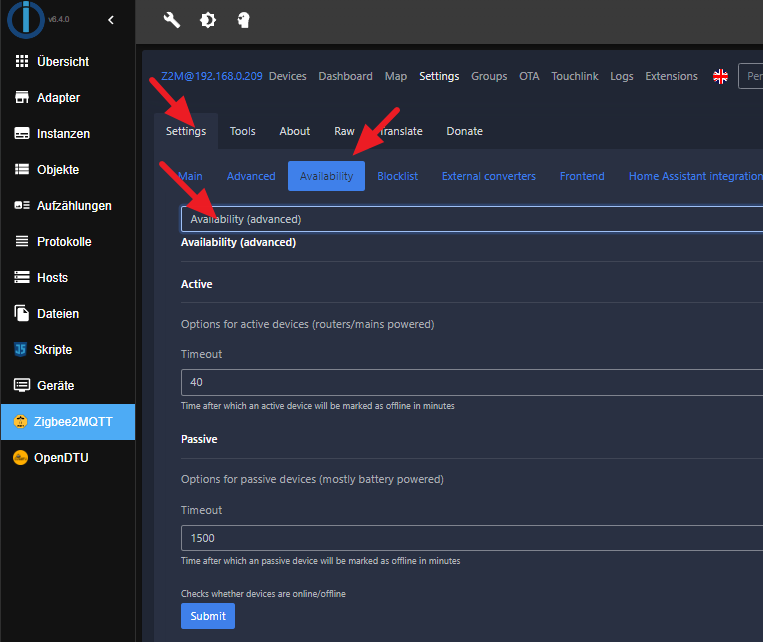Select the Main settings tab
Image resolution: width=763 pixels, height=642 pixels.
click(x=190, y=176)
